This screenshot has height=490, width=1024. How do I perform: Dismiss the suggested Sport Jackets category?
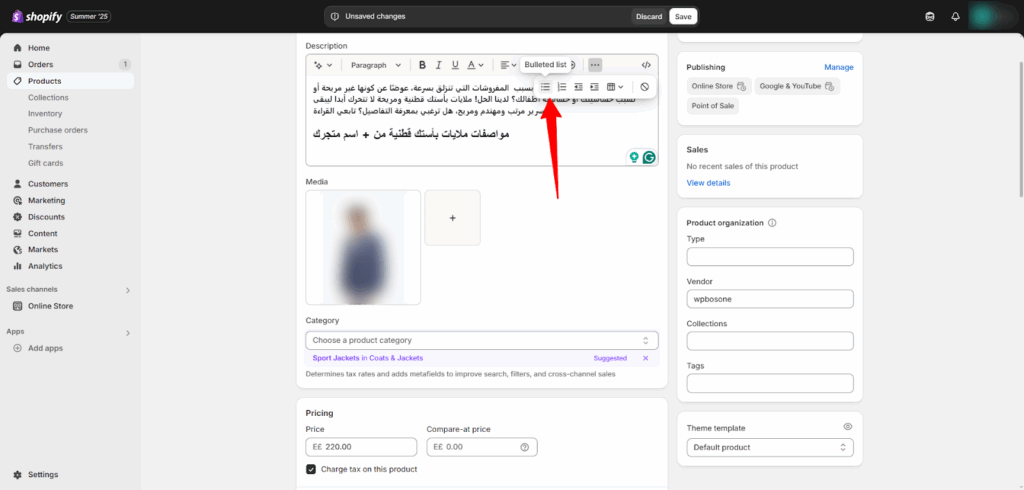[x=645, y=358]
